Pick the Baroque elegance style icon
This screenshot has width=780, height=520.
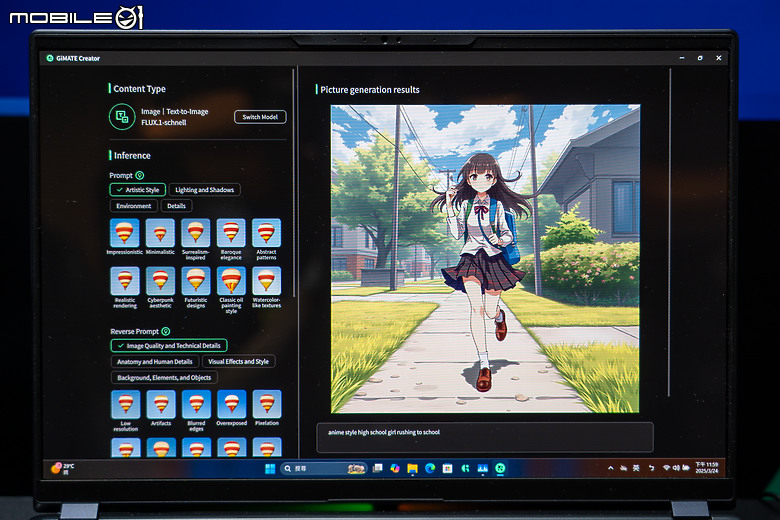tap(231, 233)
